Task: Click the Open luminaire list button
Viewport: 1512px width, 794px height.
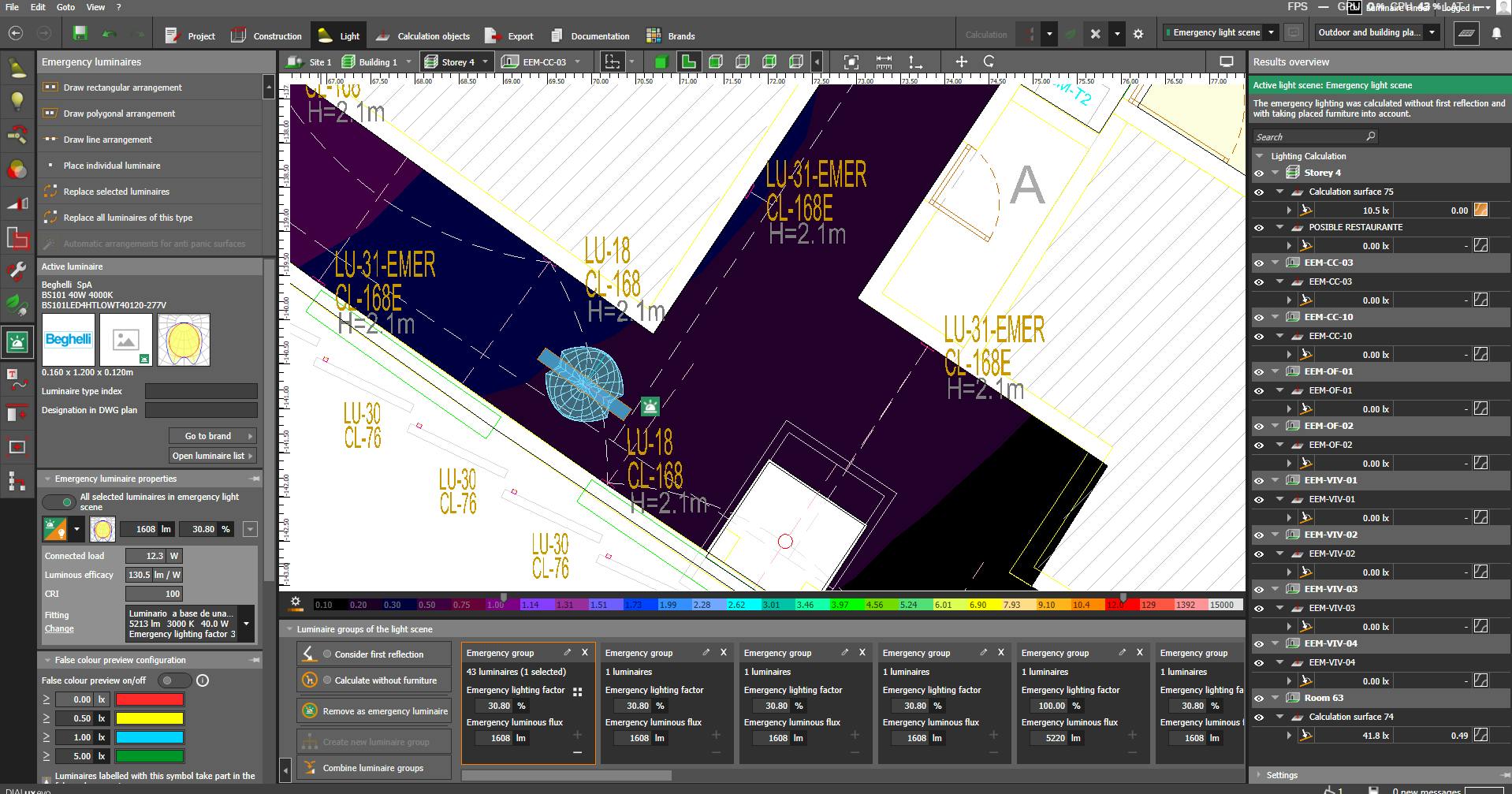Action: coord(212,456)
